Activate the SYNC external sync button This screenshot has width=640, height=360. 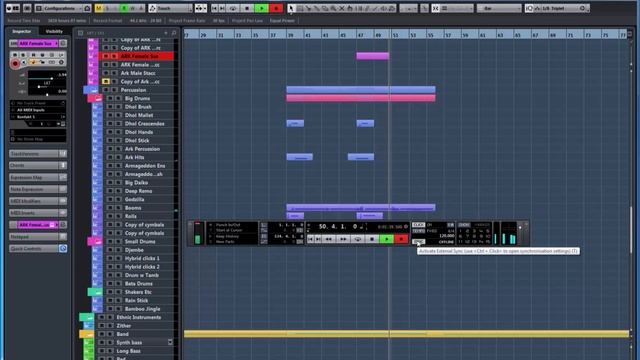[x=418, y=242]
